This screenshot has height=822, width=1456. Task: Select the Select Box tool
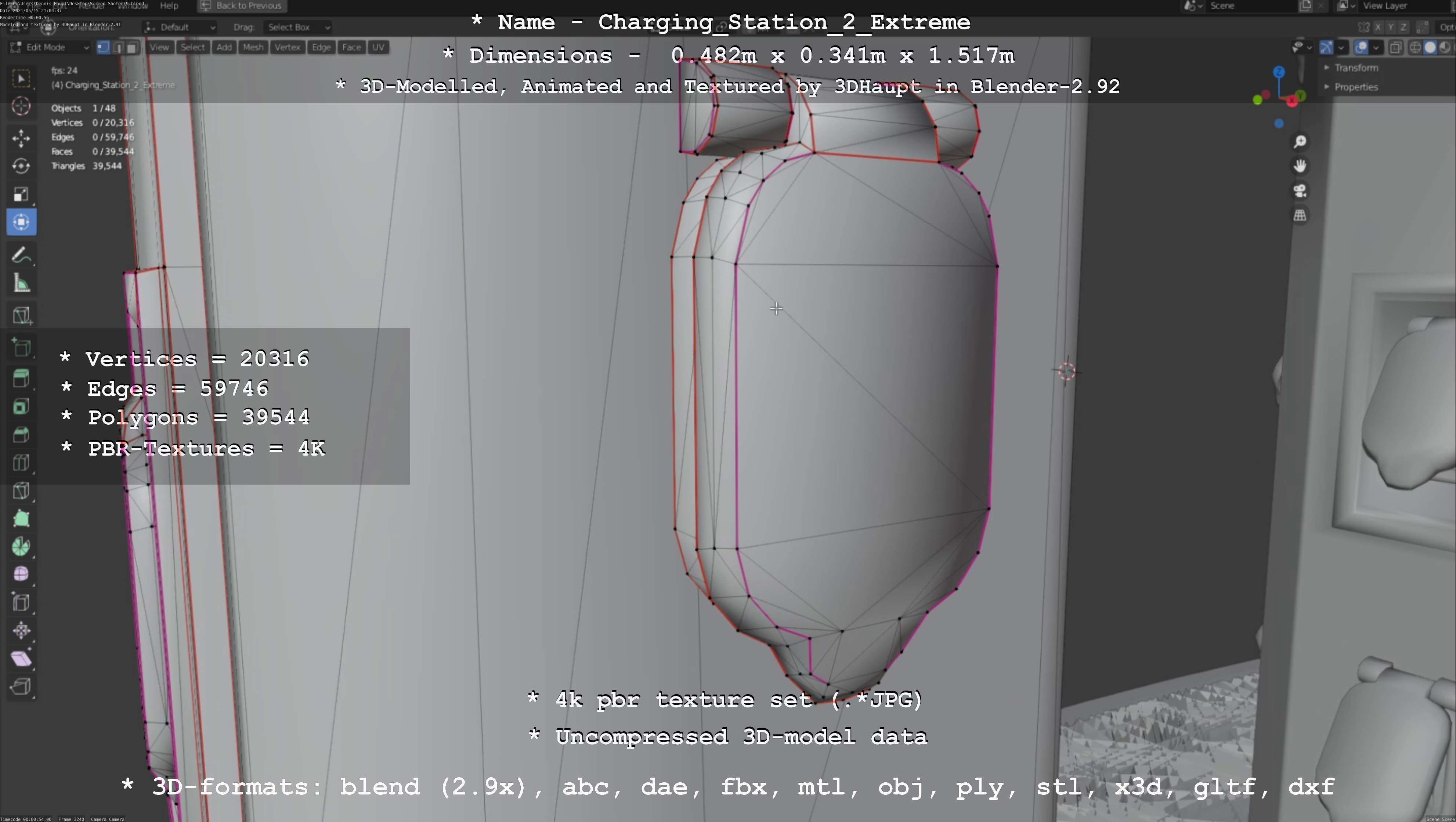tap(21, 79)
